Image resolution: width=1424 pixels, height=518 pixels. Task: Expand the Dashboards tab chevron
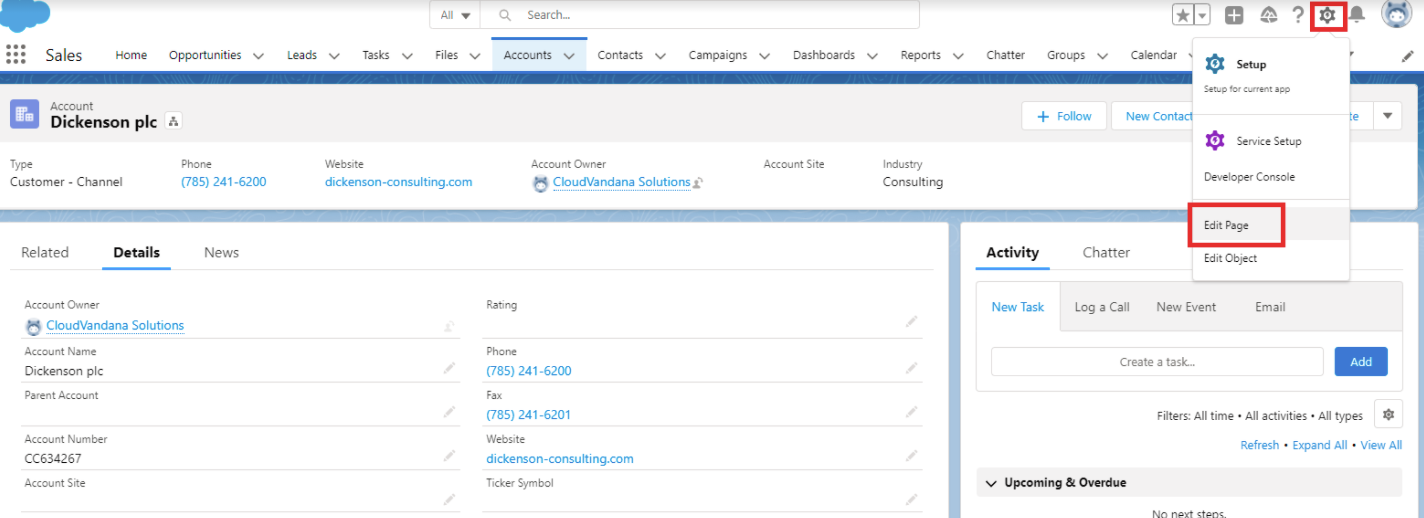tap(872, 56)
